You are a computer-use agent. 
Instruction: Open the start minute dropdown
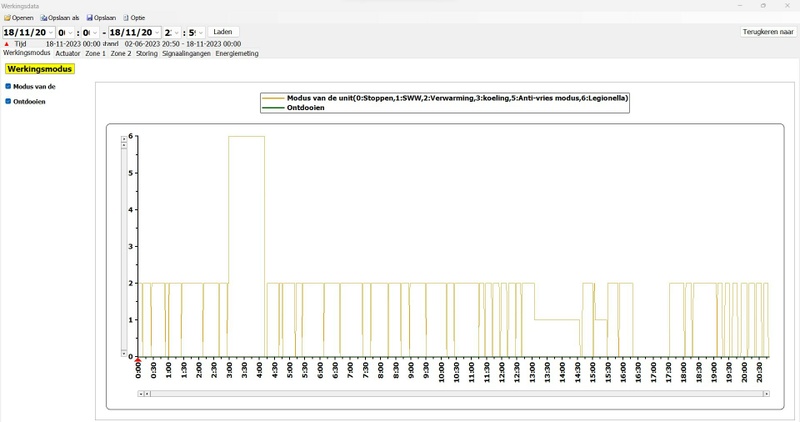click(94, 33)
